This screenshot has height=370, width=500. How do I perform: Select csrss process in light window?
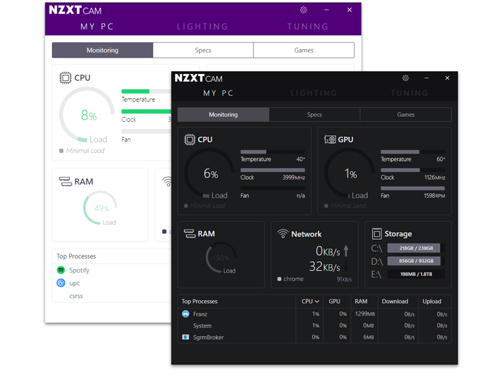point(76,296)
